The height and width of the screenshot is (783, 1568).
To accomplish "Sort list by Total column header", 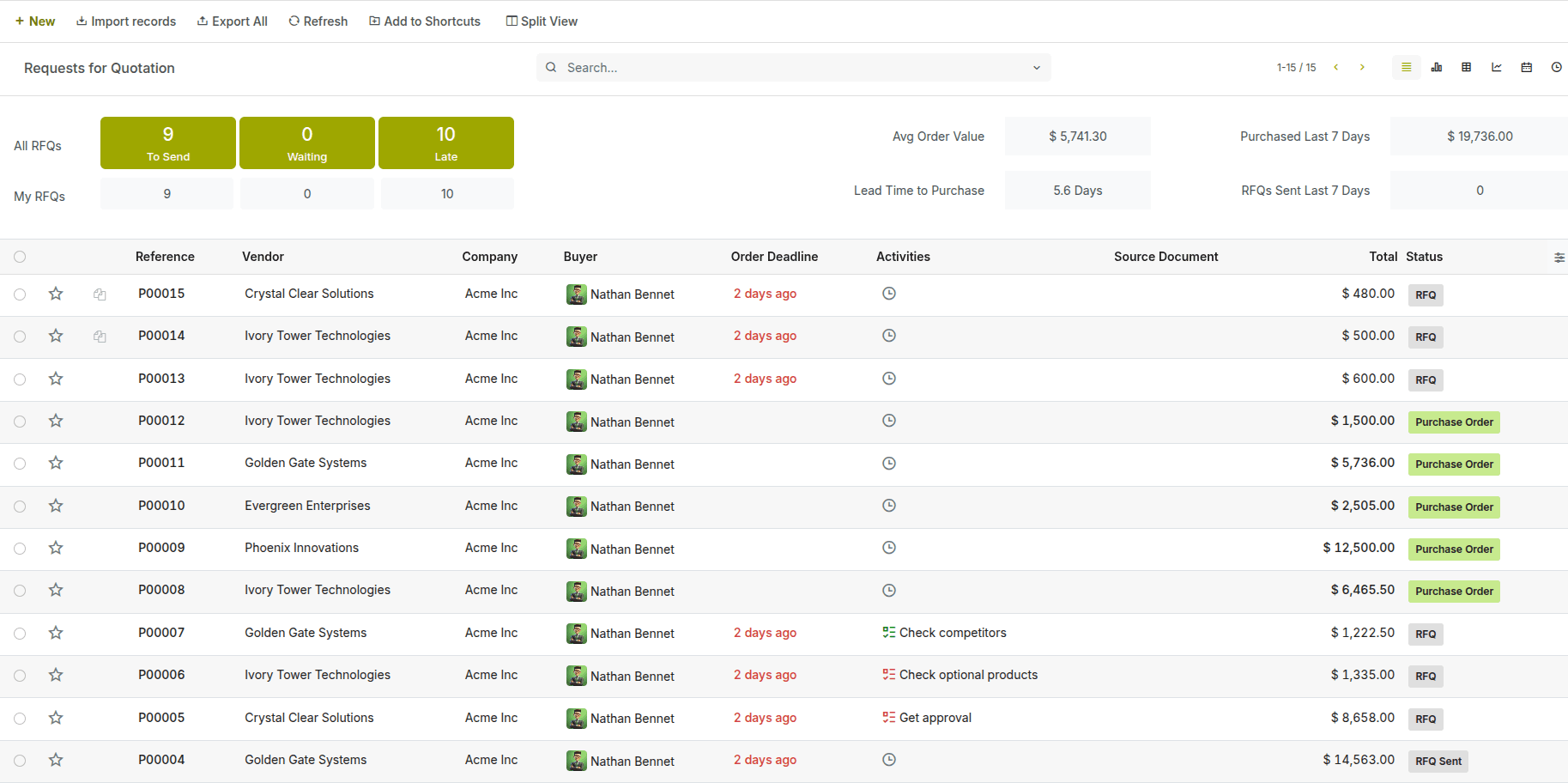I will coord(1383,257).
